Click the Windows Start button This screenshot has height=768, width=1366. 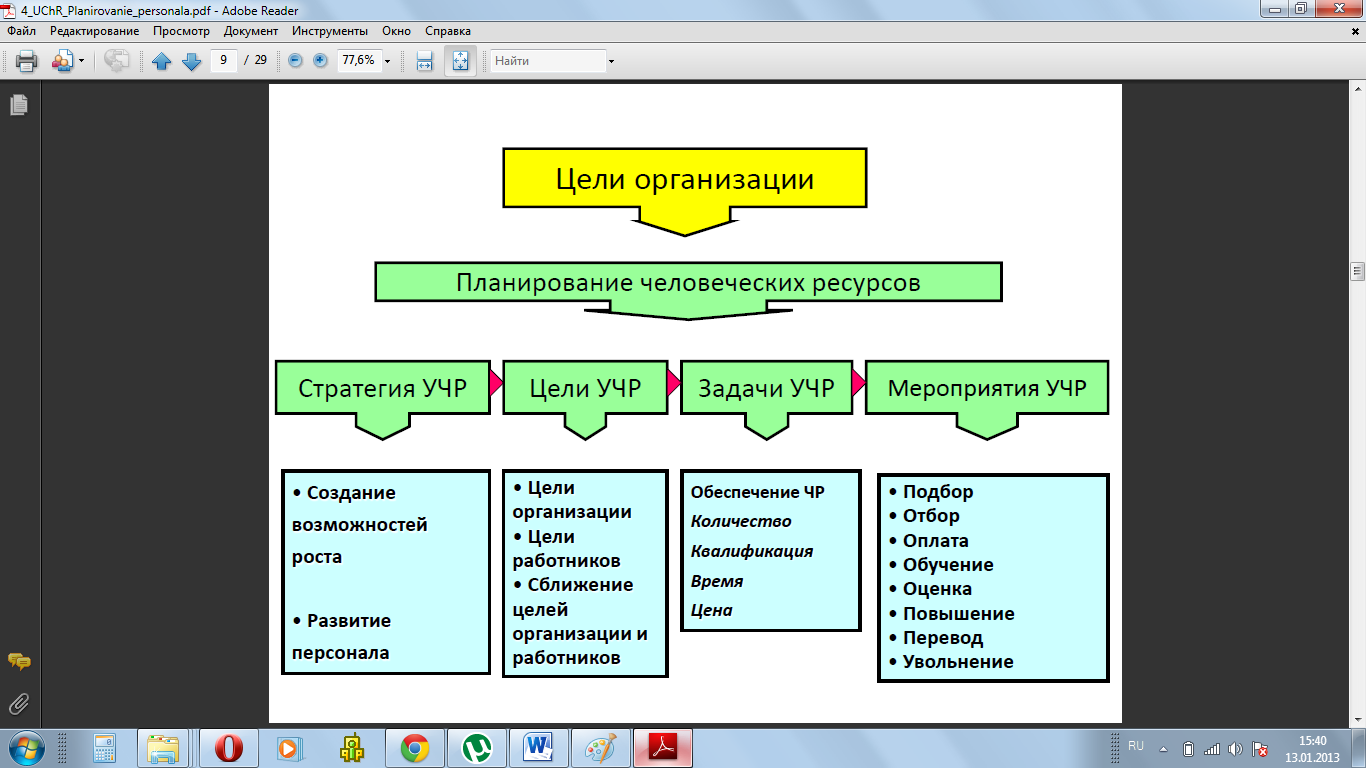24,748
